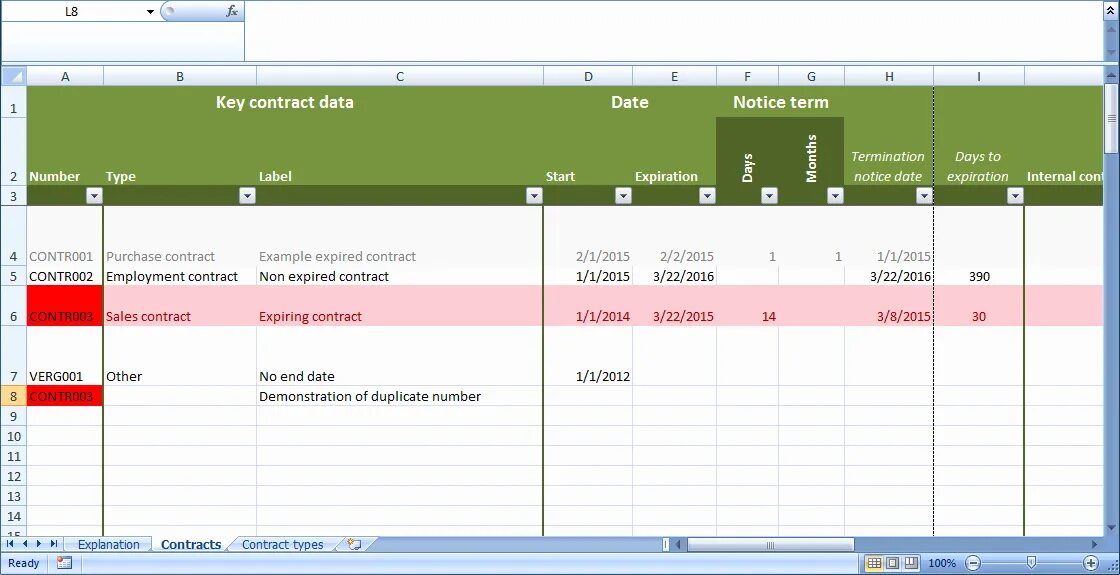This screenshot has height=575, width=1120.
Task: Open the Months notice filter dropdown
Action: (x=835, y=196)
